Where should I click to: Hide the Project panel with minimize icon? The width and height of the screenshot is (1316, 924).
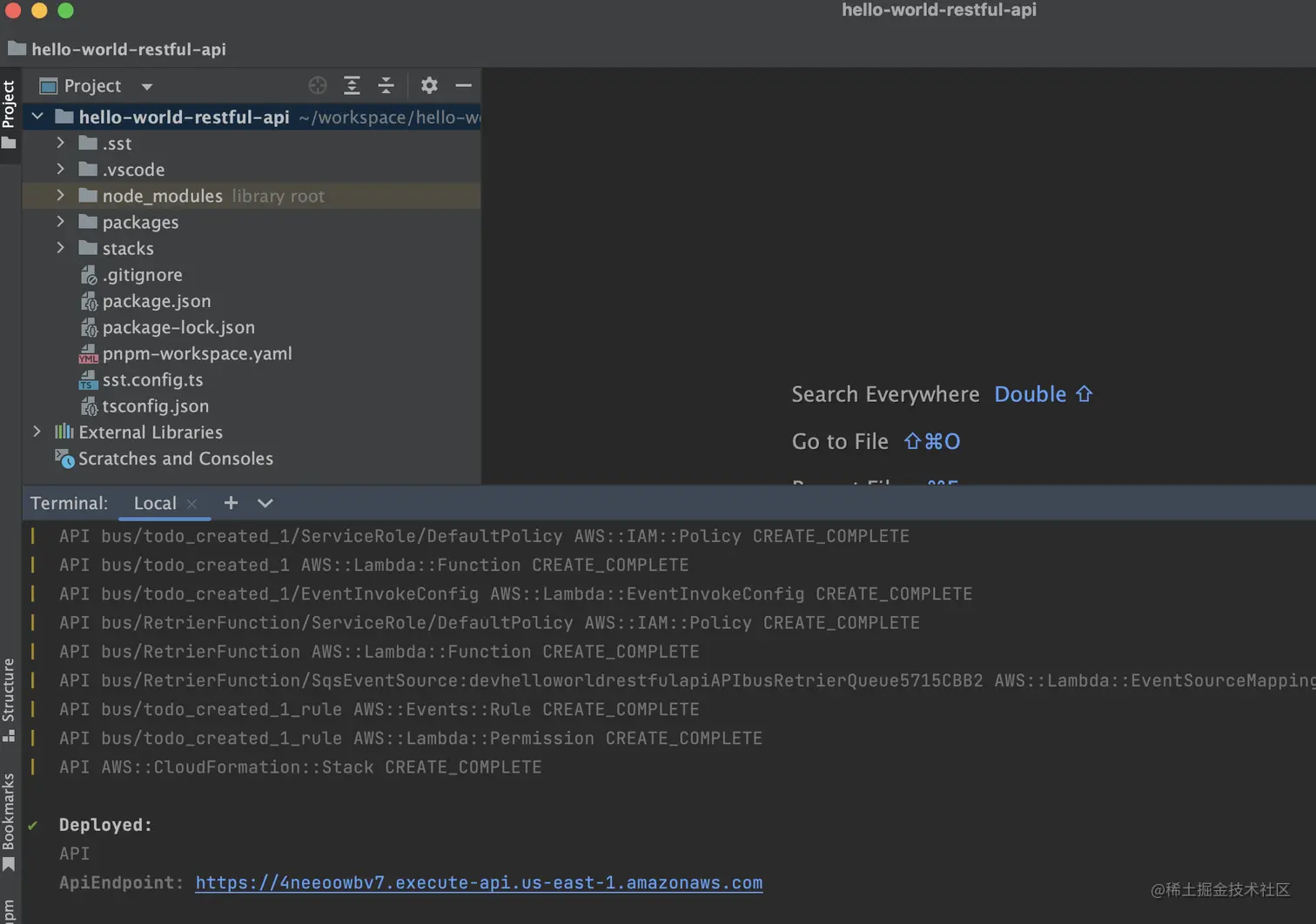click(x=463, y=85)
